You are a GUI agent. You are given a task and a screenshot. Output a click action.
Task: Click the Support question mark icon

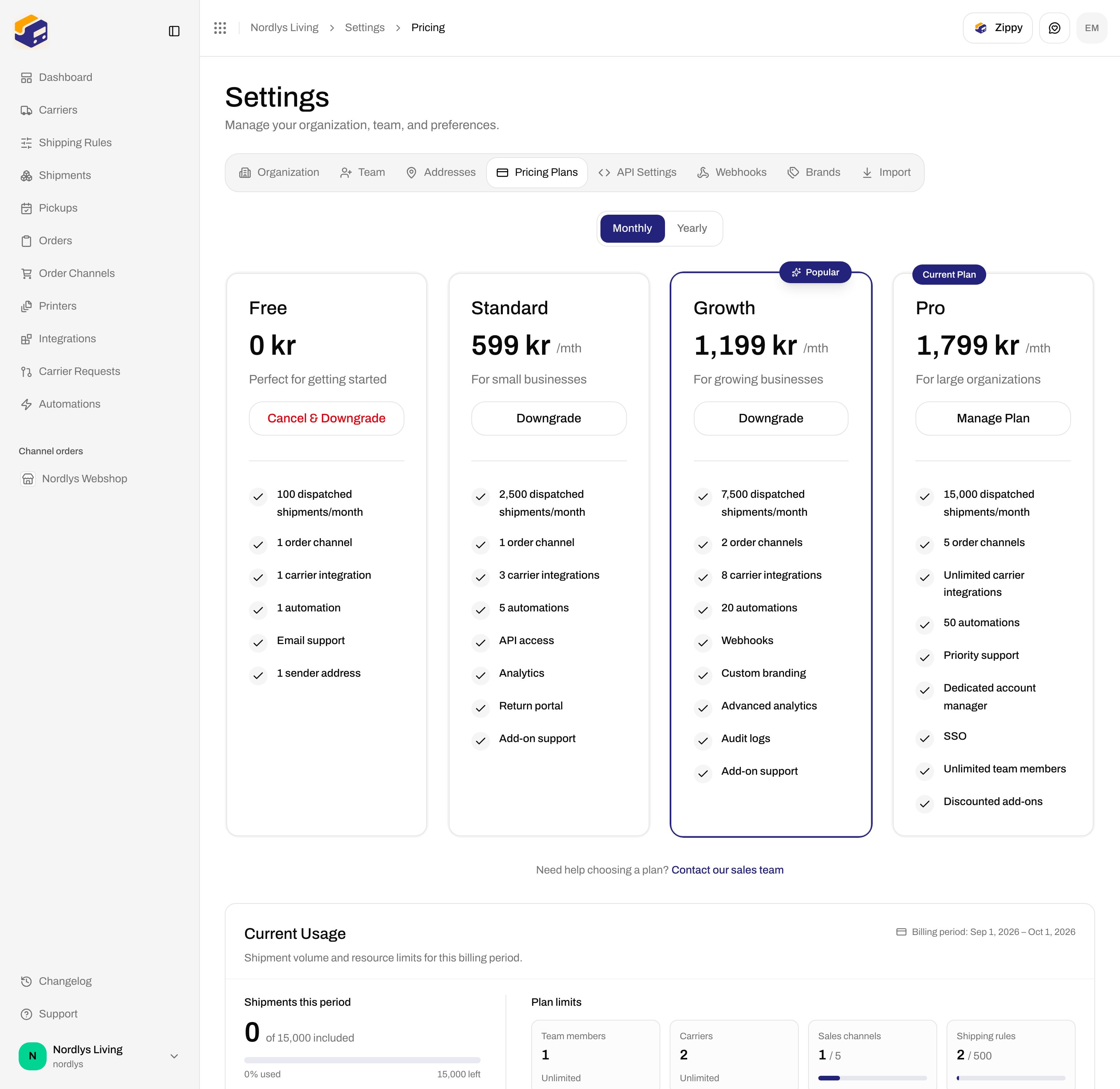tap(26, 1014)
